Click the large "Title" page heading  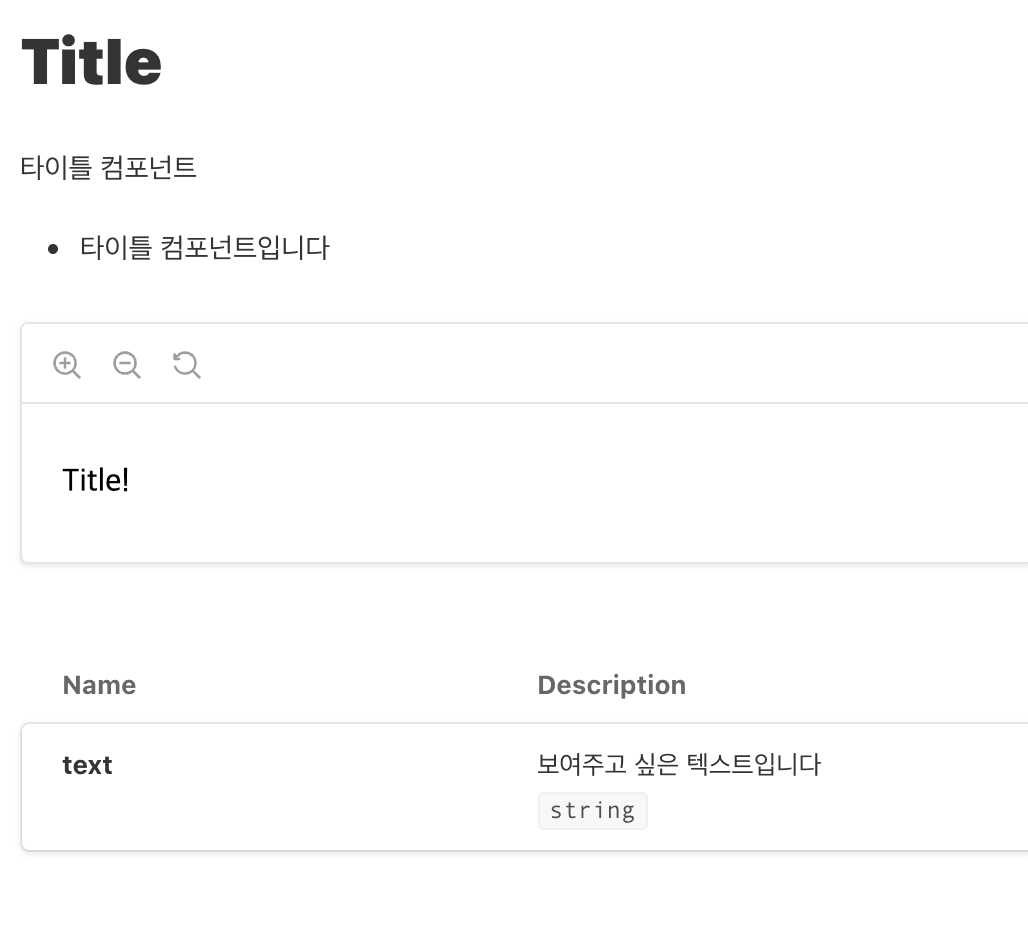91,62
